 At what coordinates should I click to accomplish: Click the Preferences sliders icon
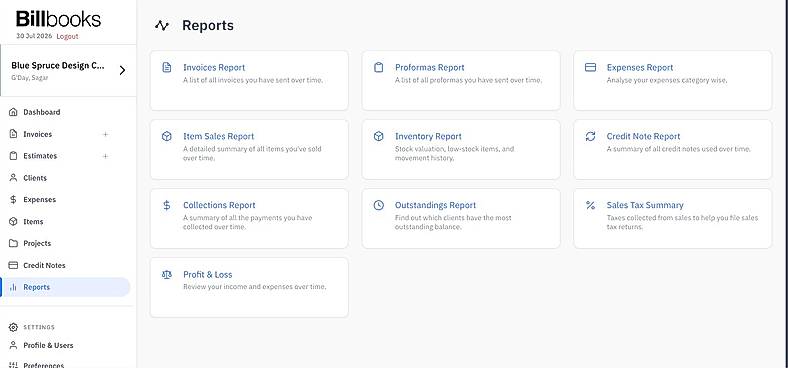13,365
